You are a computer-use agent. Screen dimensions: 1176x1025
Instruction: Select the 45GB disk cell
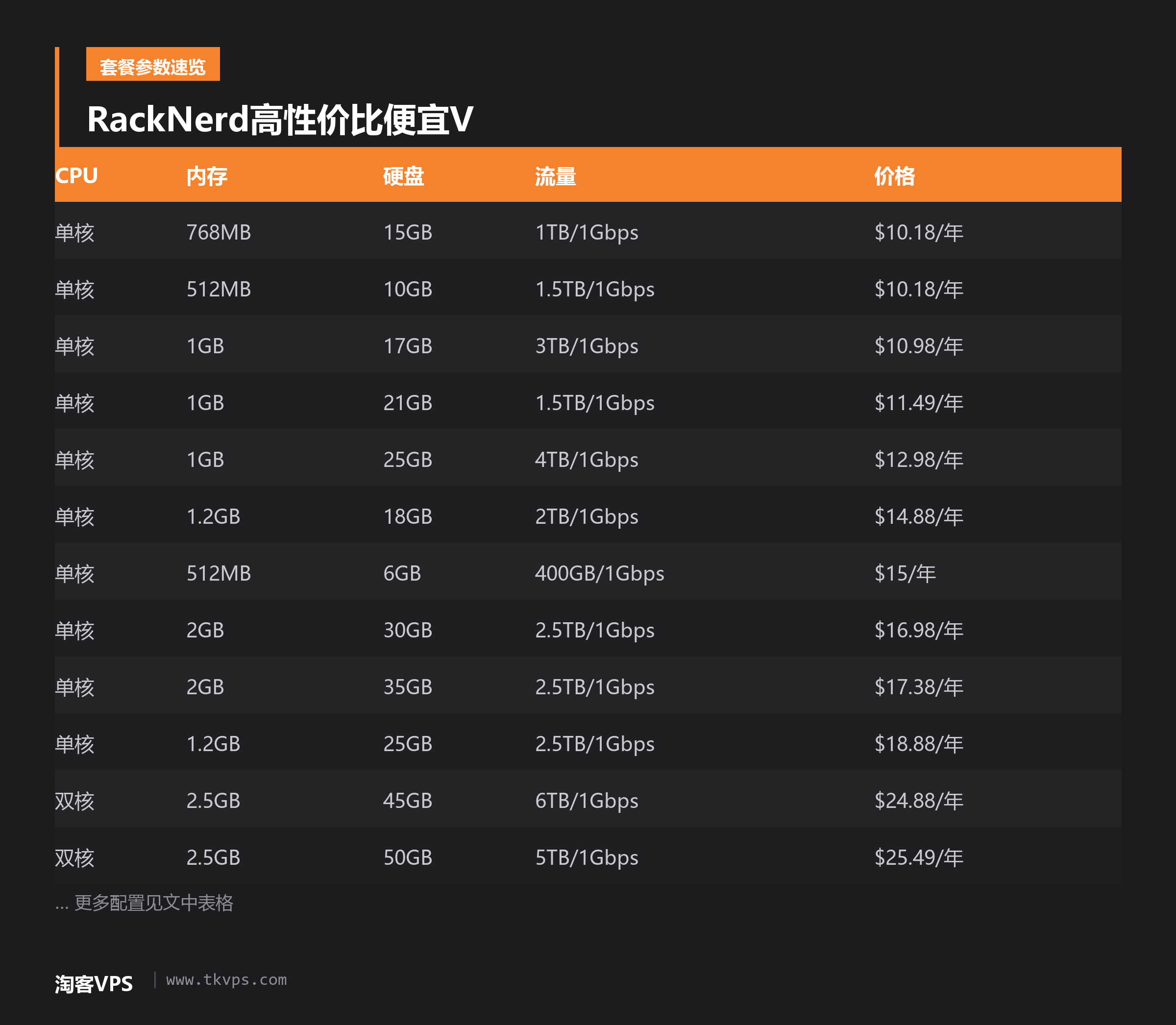[408, 800]
